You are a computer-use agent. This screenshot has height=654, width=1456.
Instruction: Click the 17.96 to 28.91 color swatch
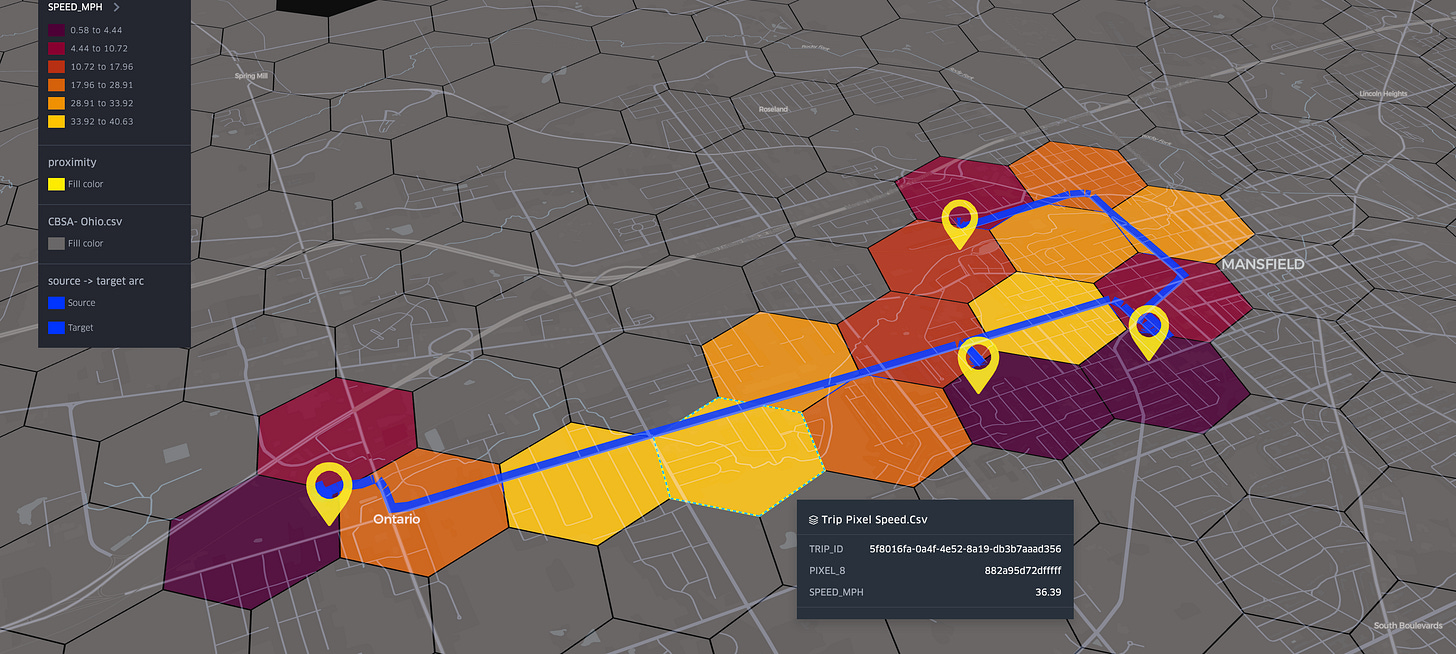point(56,85)
